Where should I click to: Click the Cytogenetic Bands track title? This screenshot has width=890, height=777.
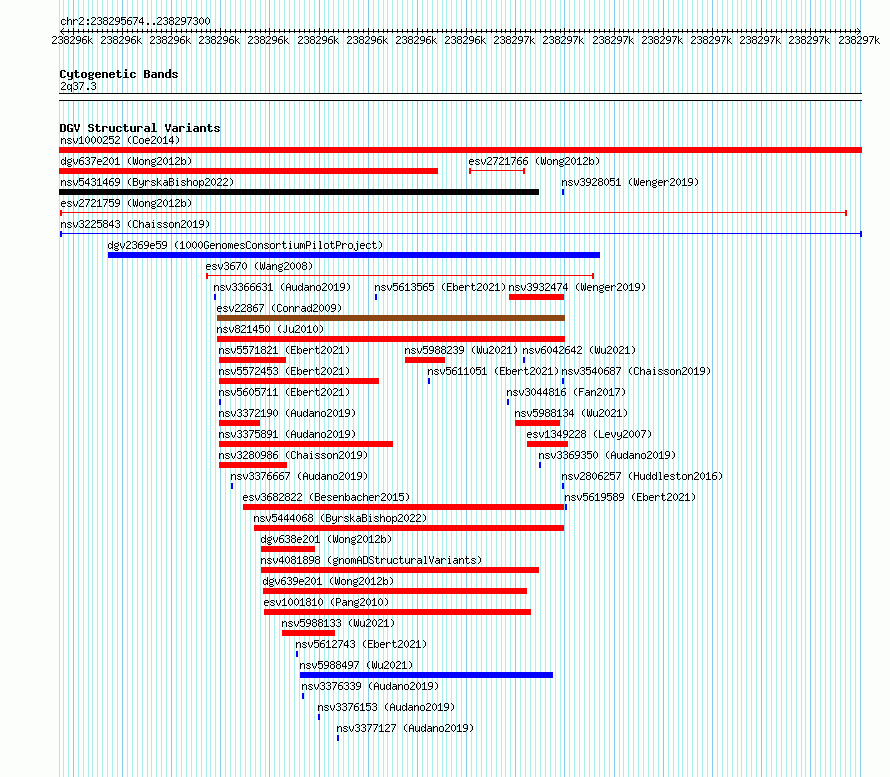click(119, 74)
